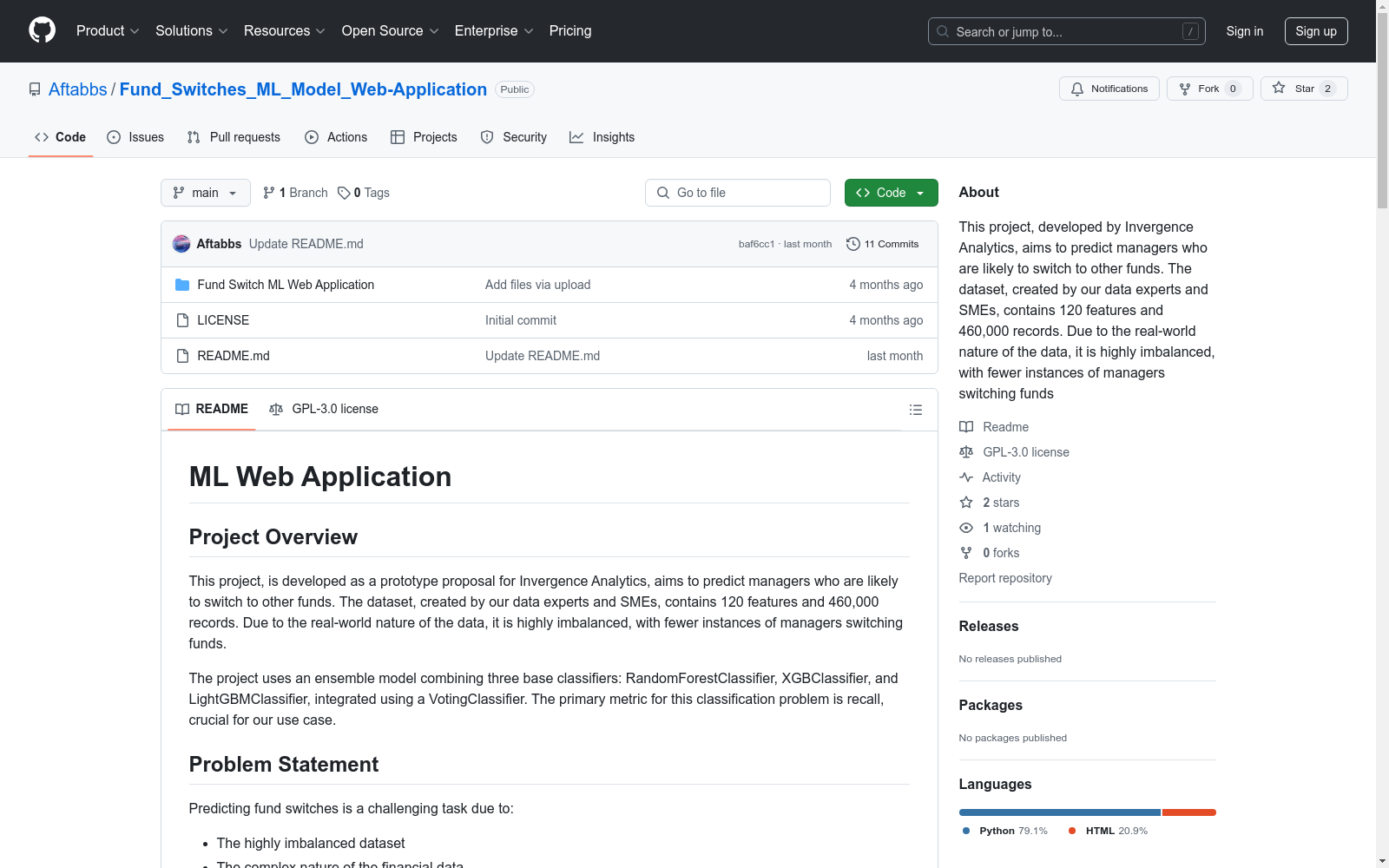
Task: Click the Activity pulse icon
Action: pyautogui.click(x=966, y=477)
